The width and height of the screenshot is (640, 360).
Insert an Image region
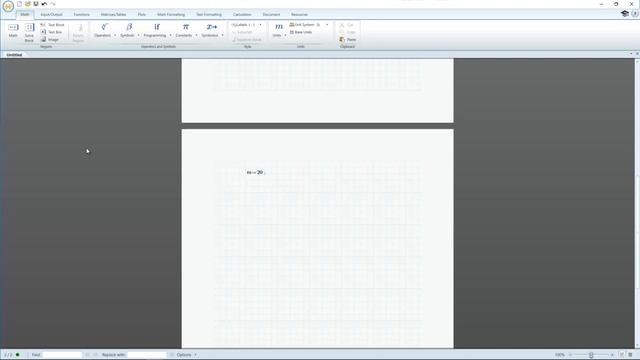(50, 40)
